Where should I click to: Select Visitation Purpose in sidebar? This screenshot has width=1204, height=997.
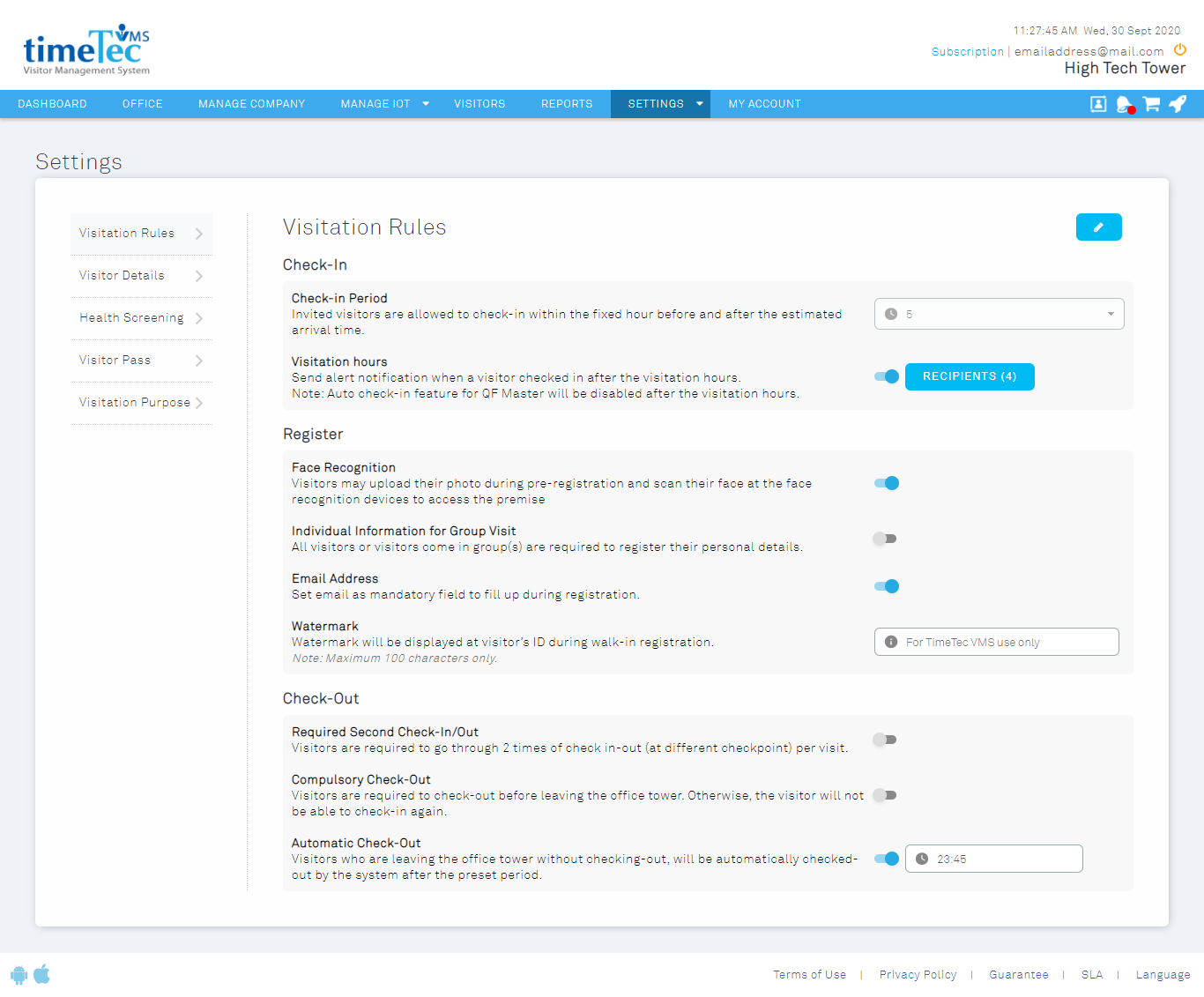[141, 403]
